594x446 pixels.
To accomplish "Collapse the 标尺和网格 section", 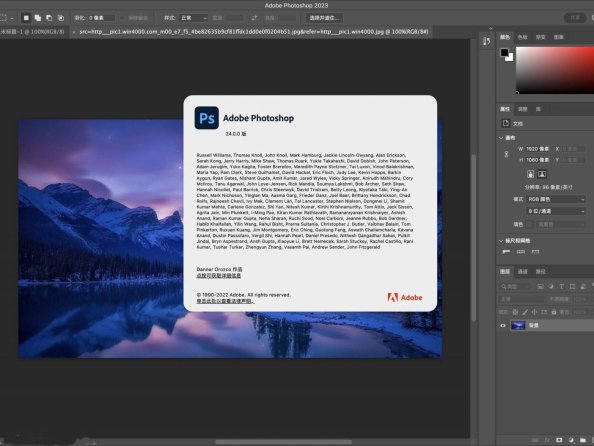I will tap(501, 241).
